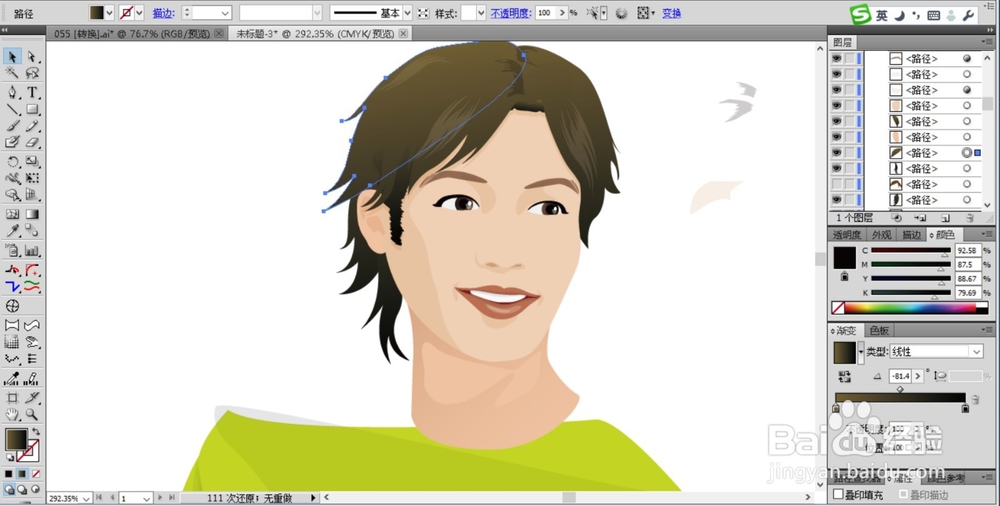Select the Zoom tool
The width and height of the screenshot is (1000, 506).
[x=32, y=414]
